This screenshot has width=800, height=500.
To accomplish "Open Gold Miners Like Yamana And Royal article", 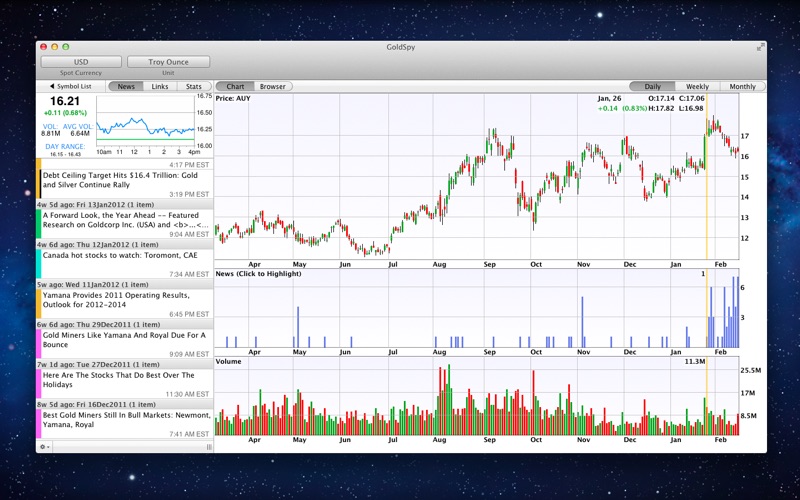I will click(x=125, y=343).
